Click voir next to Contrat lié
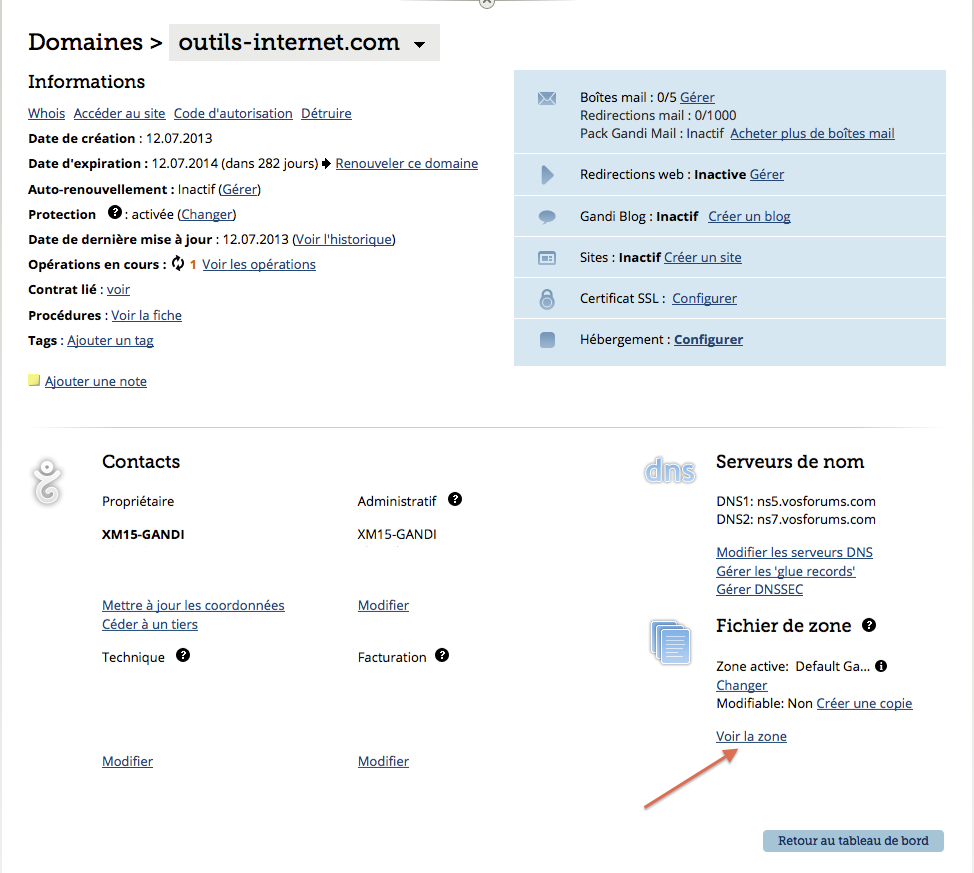 pos(118,290)
